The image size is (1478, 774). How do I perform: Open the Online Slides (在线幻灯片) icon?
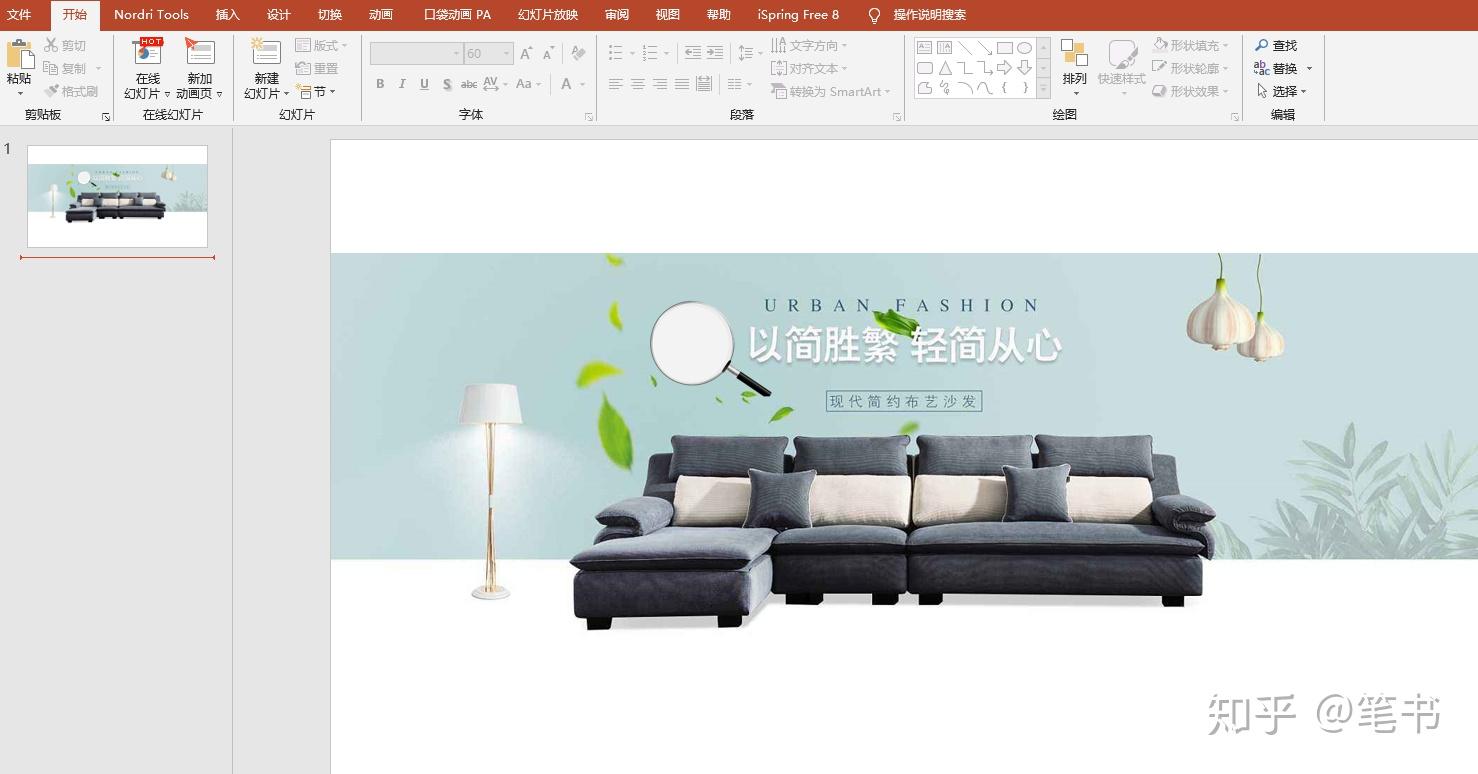click(x=147, y=53)
